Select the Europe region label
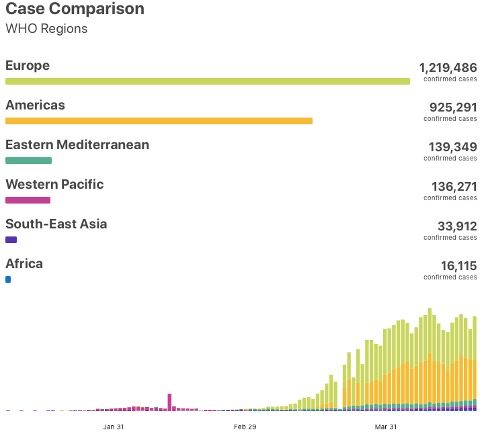 pyautogui.click(x=27, y=65)
